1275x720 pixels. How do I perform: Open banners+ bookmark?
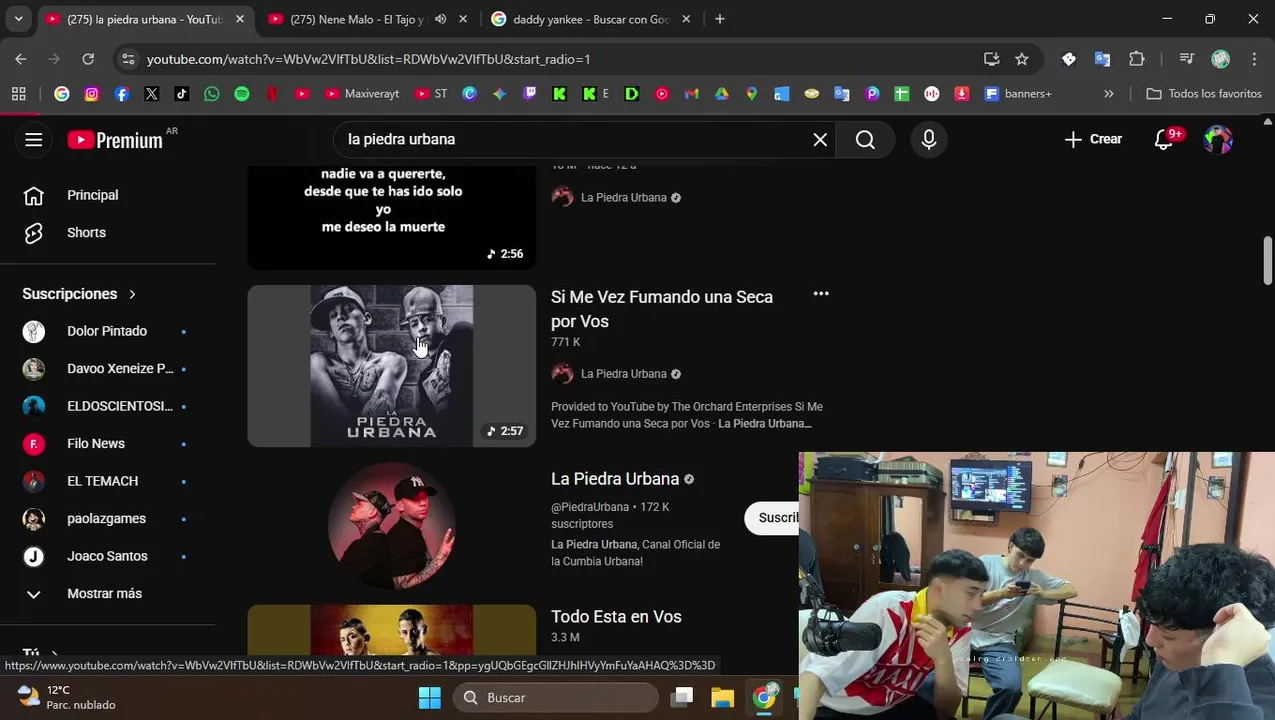(1019, 94)
